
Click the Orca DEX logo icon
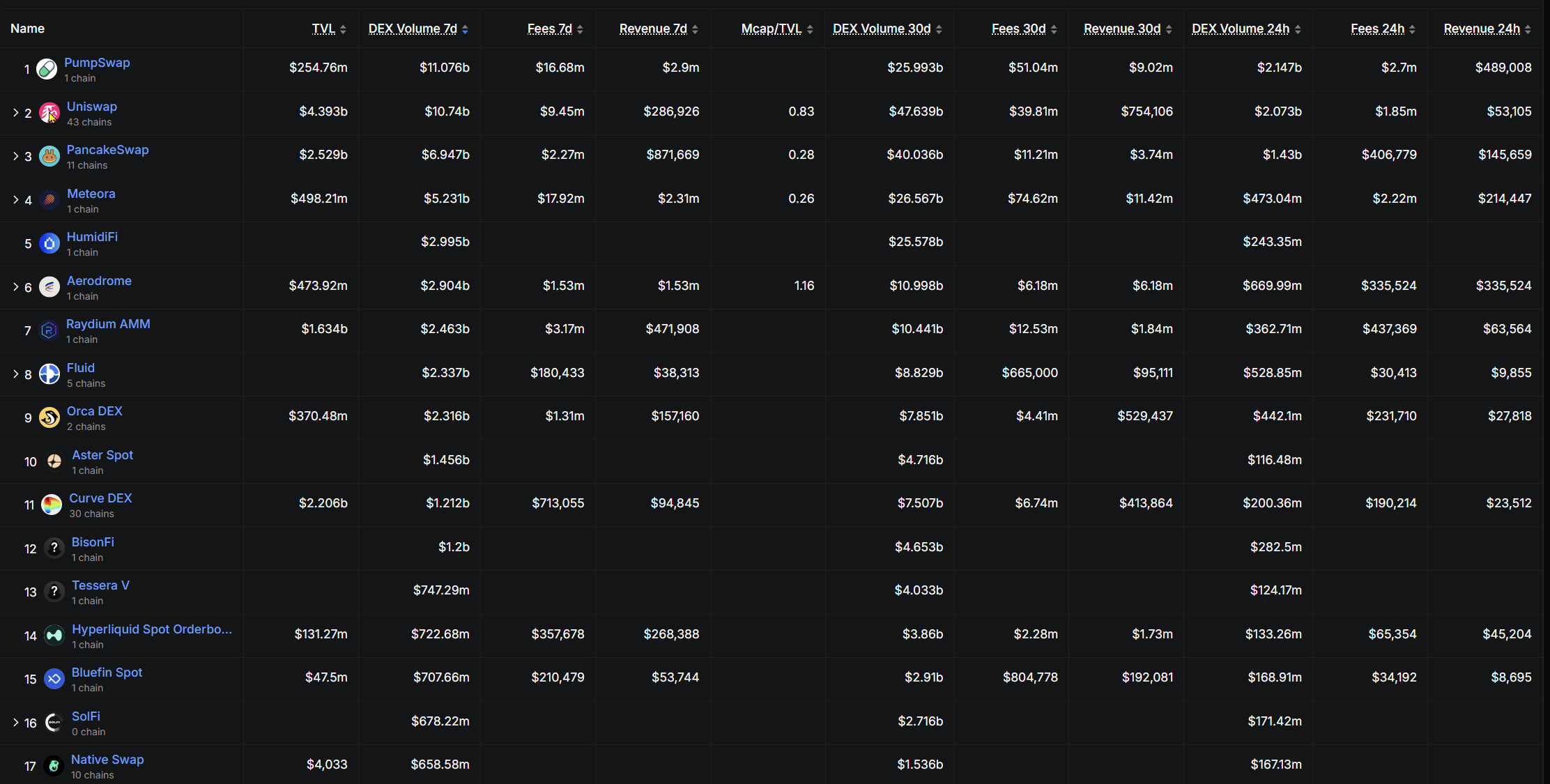pyautogui.click(x=49, y=417)
